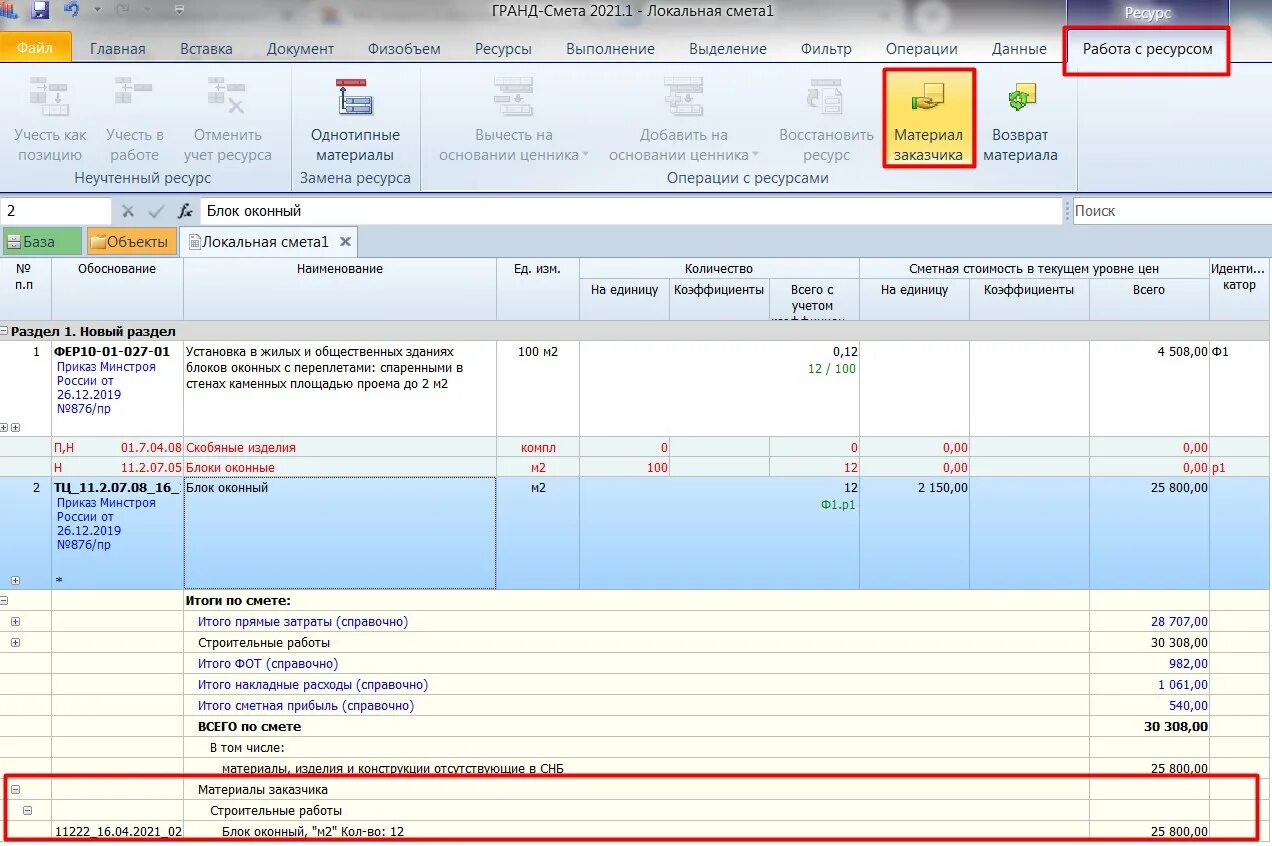This screenshot has height=846, width=1272.
Task: Expand position 2 Блок оконный row details
Action: pyautogui.click(x=15, y=580)
